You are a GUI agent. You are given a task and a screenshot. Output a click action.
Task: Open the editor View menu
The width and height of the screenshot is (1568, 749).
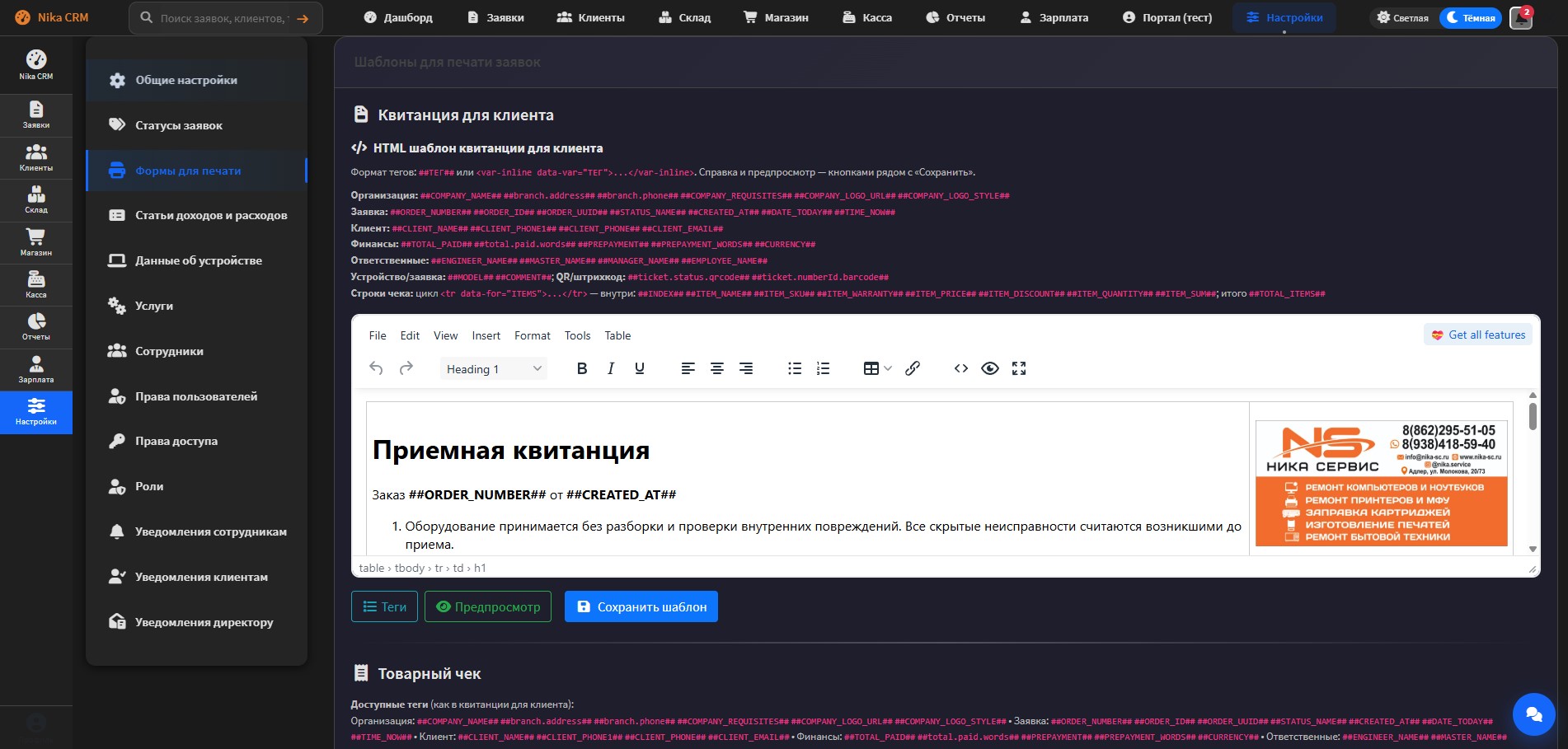[x=445, y=335]
